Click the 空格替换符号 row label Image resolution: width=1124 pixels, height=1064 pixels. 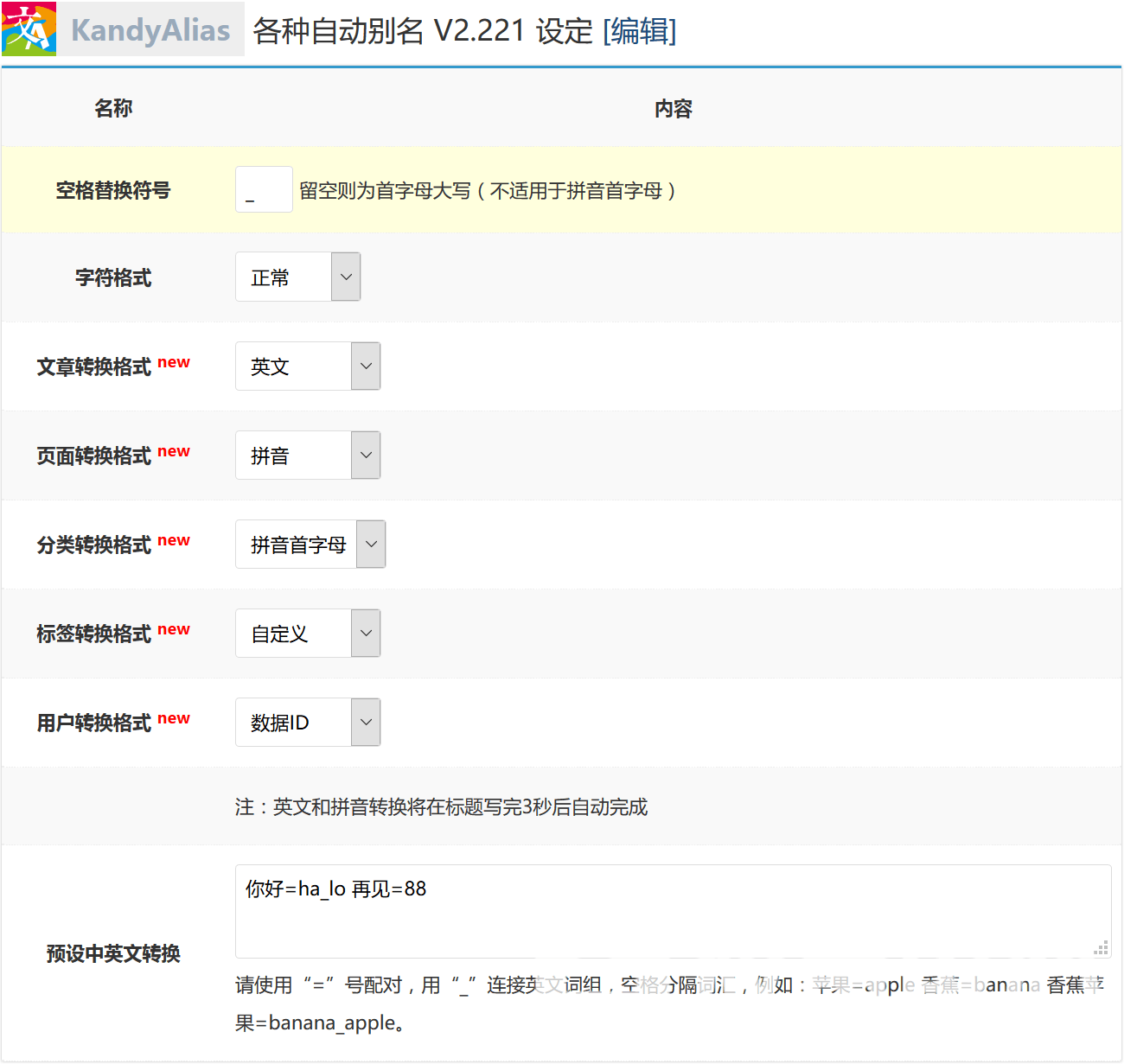[x=113, y=190]
